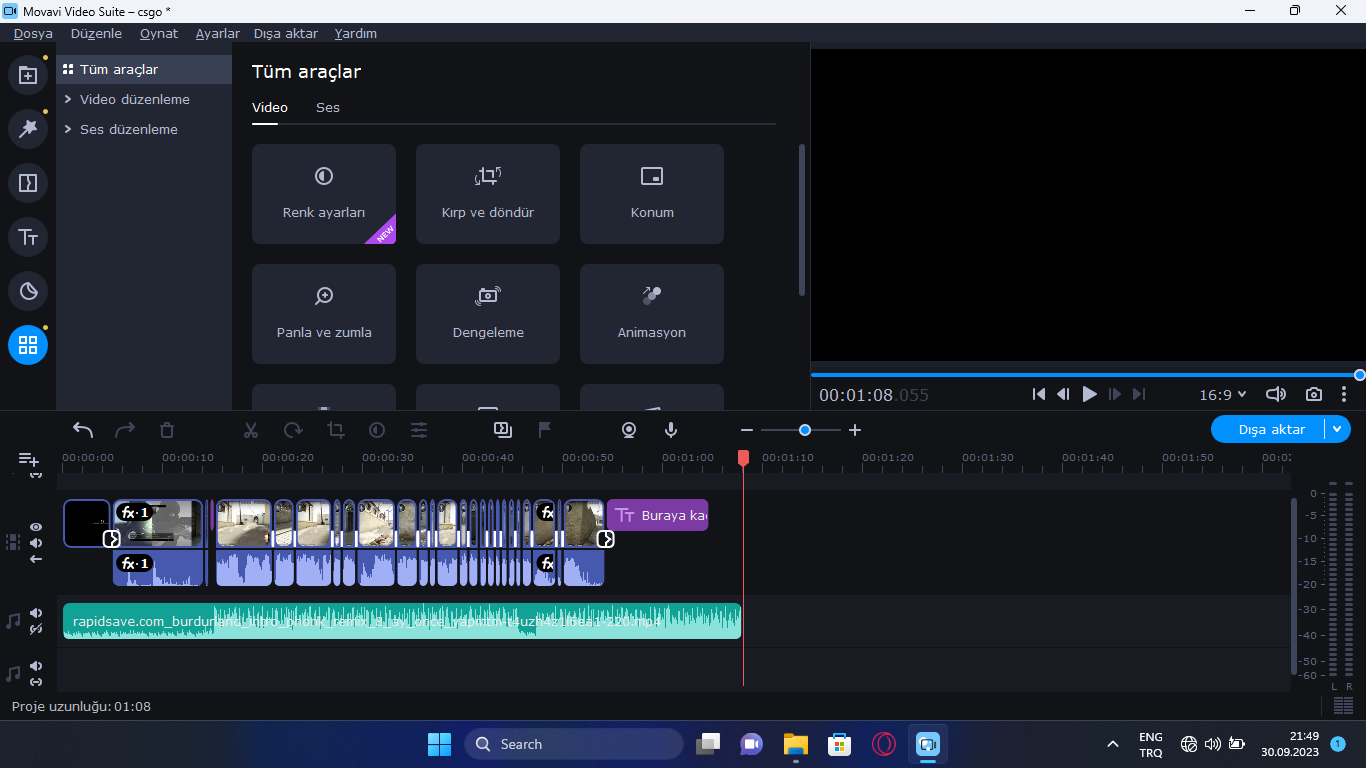Click the rotate icon in timeline toolbar

coord(293,430)
